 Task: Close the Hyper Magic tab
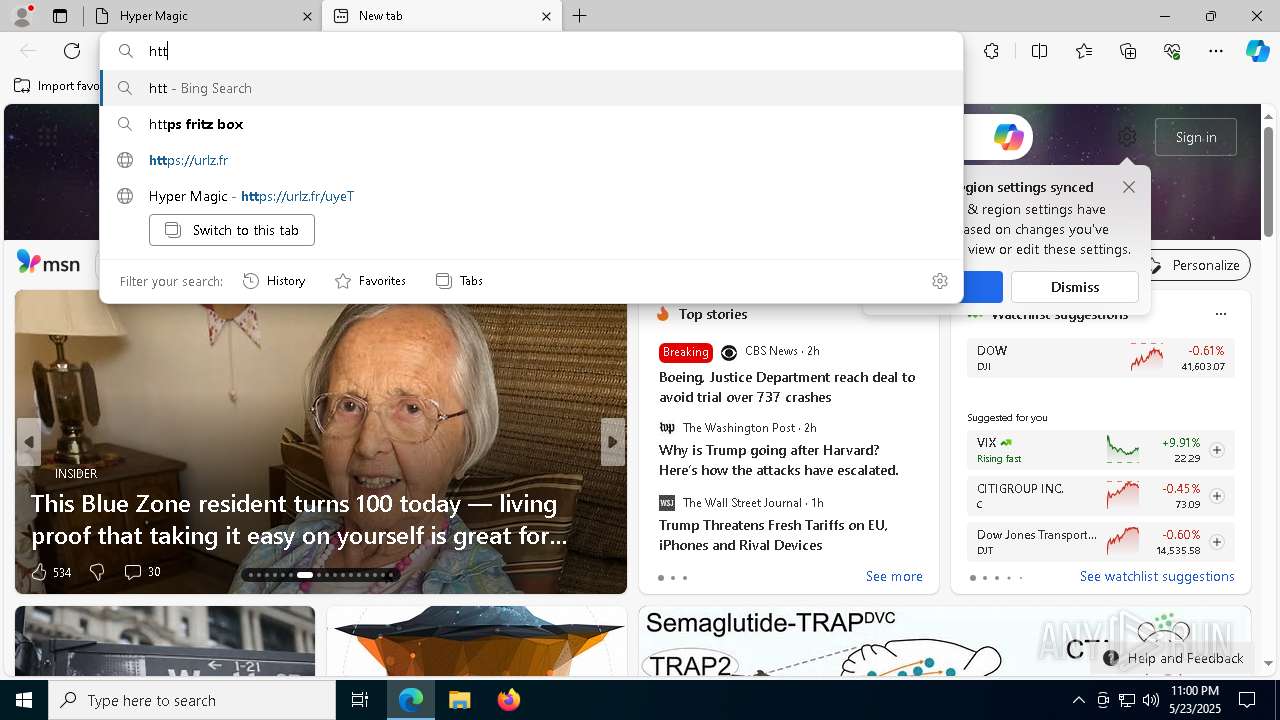click(307, 16)
